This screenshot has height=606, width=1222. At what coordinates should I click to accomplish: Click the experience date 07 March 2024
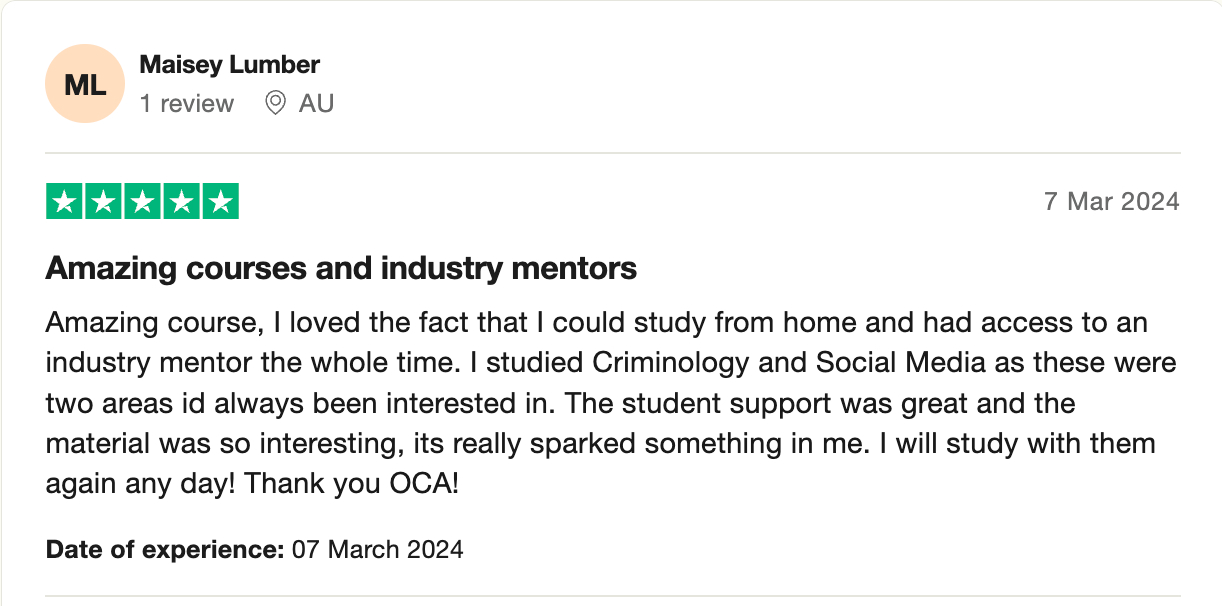(x=378, y=549)
